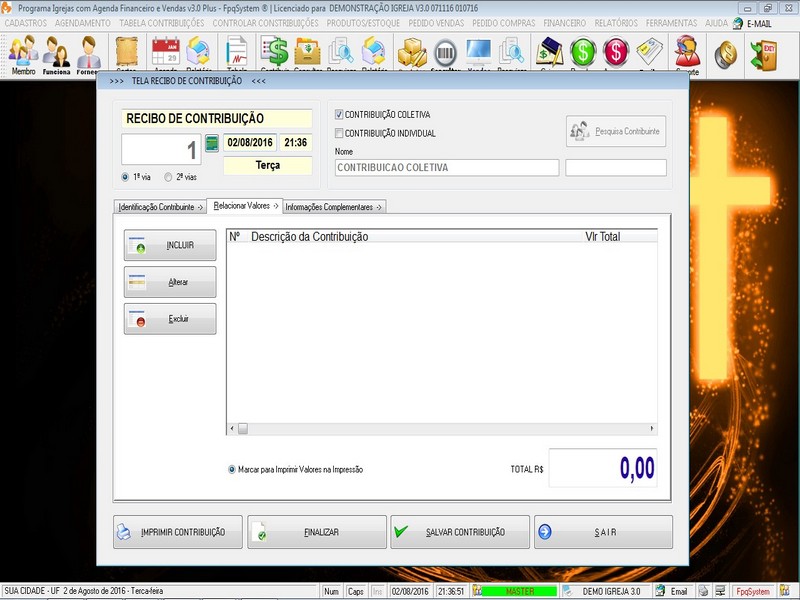
Task: Open the Consultar contributions box icon
Action: pos(308,53)
